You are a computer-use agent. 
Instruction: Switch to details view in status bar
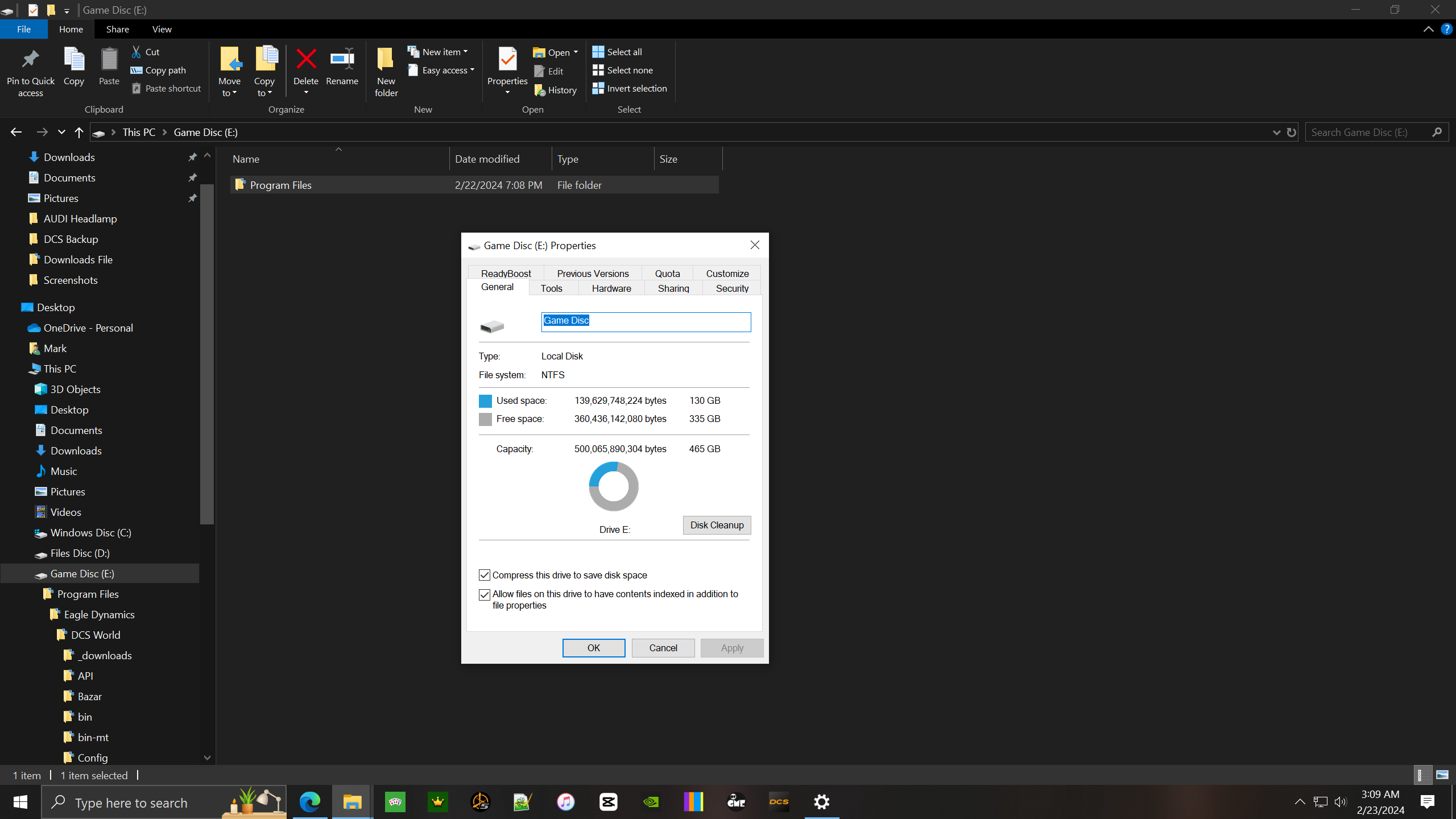click(x=1422, y=775)
